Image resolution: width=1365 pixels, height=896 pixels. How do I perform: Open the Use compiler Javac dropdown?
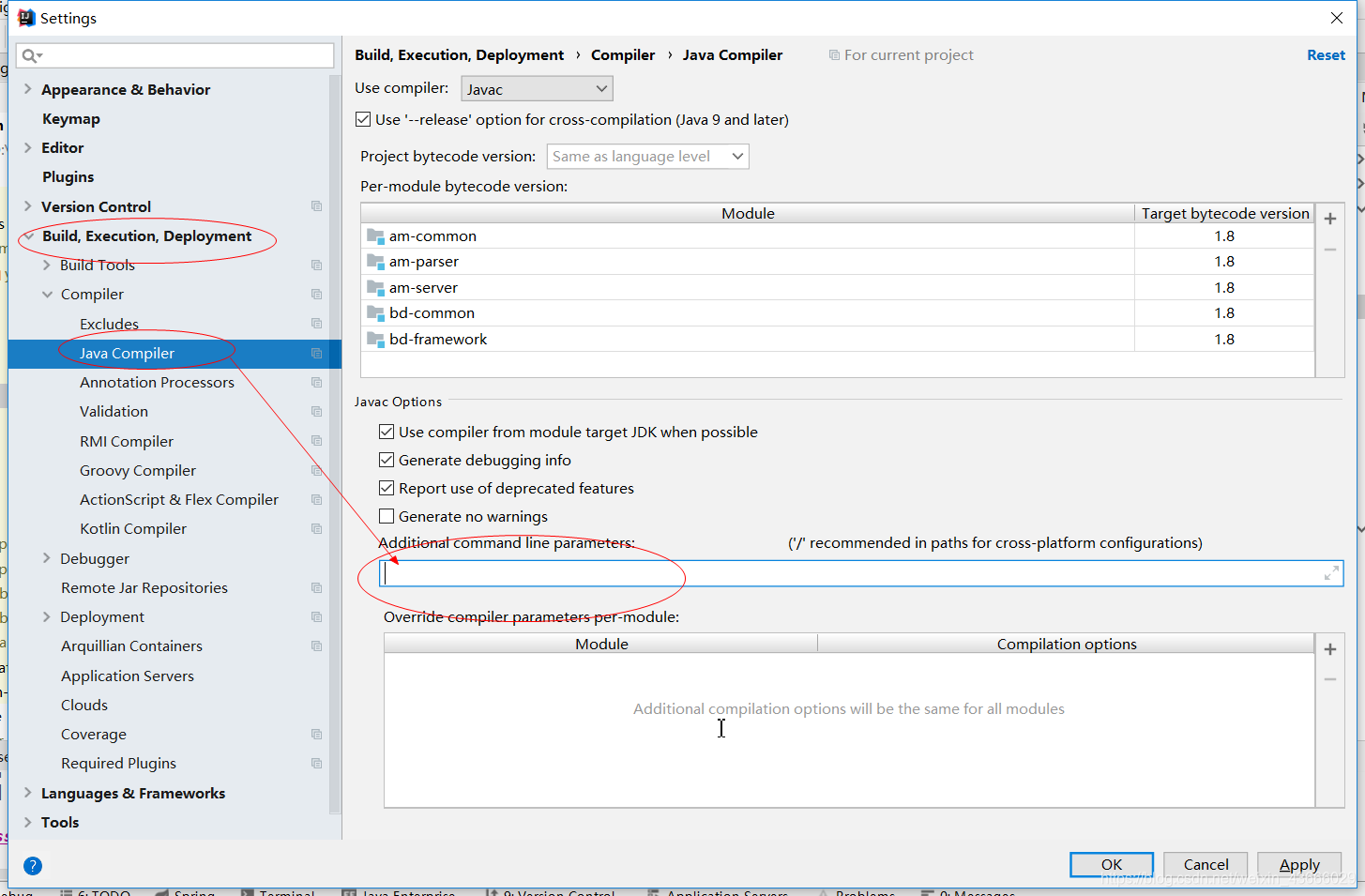537,89
